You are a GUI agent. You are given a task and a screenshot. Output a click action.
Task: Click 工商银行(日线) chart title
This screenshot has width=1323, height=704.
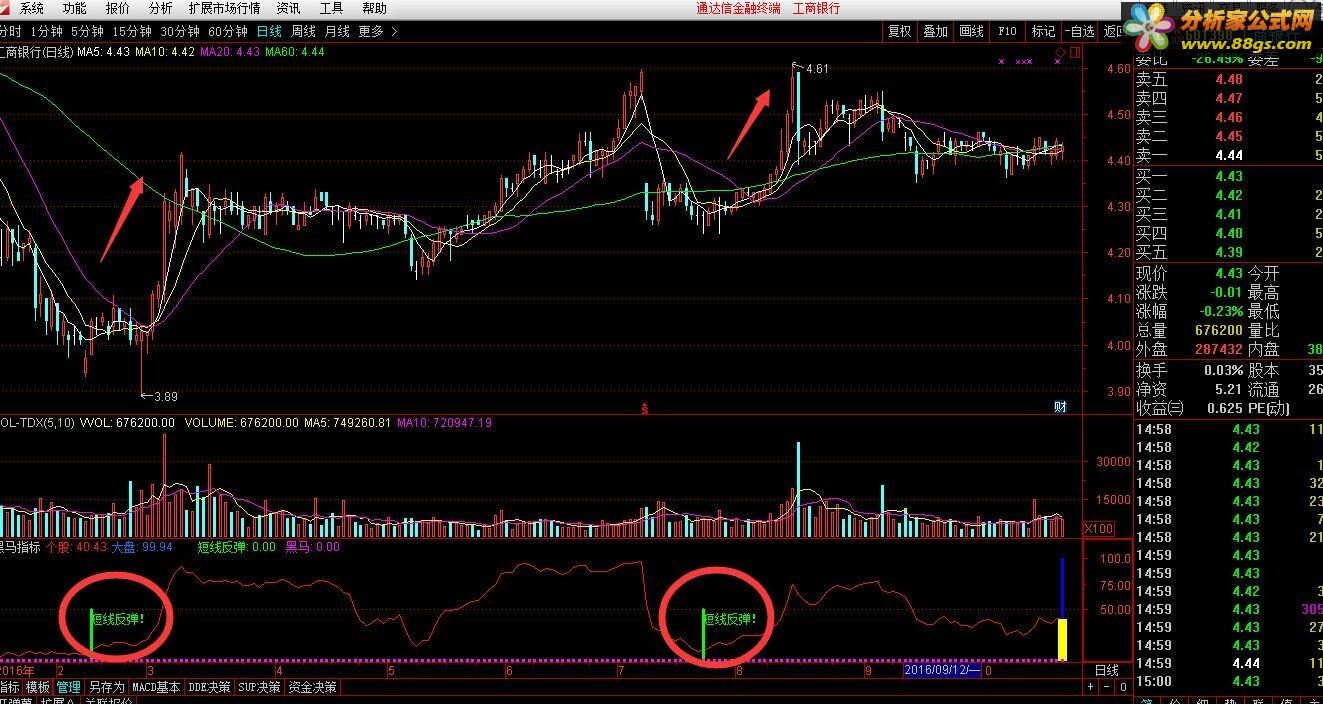[x=36, y=51]
